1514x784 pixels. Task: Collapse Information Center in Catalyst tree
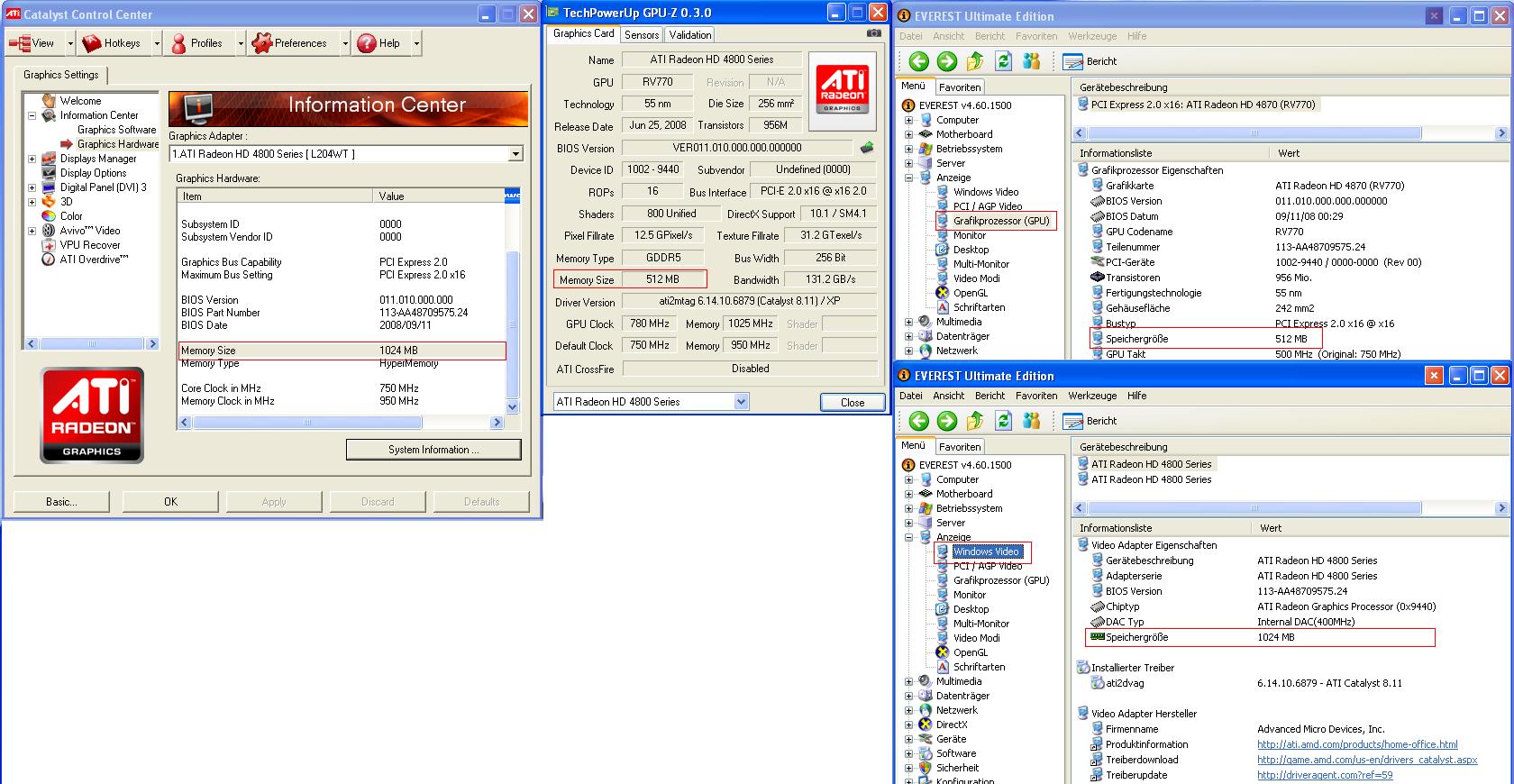(x=32, y=115)
